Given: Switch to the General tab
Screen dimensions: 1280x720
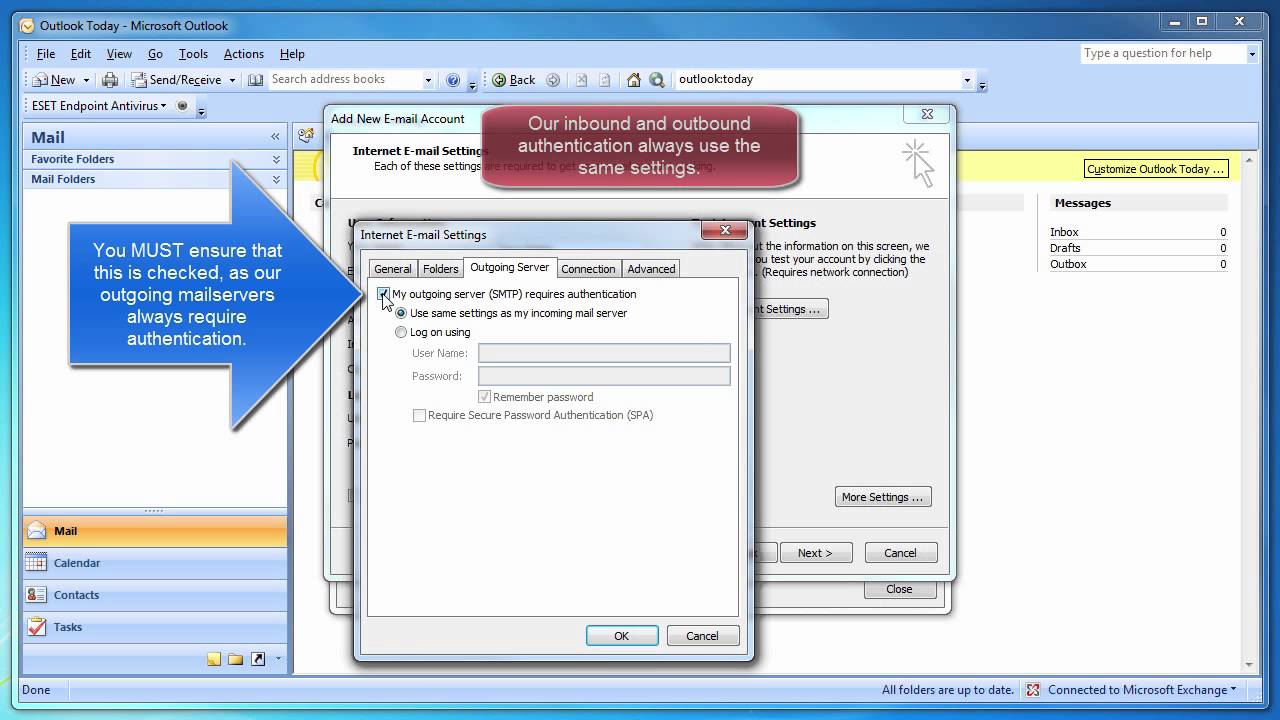Looking at the screenshot, I should click(x=393, y=269).
